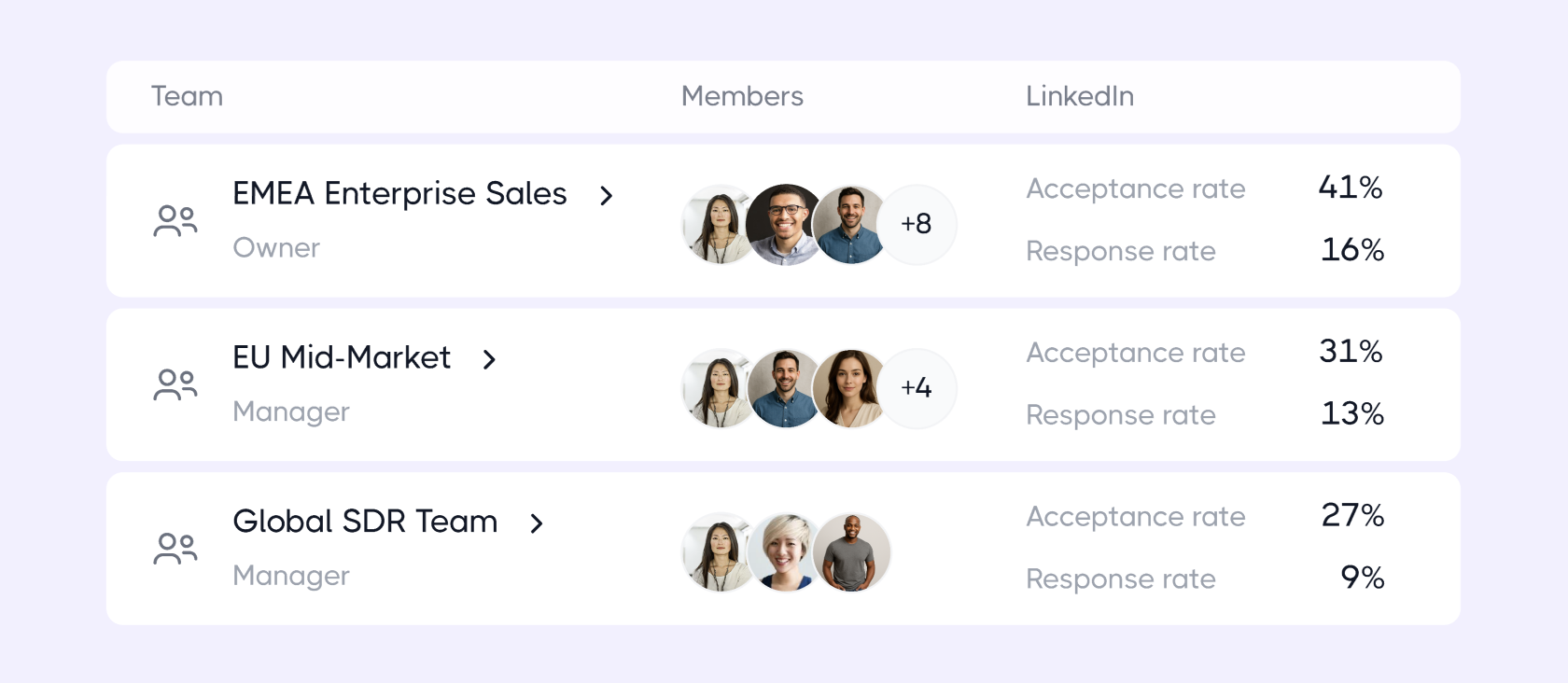Click the team icon beside EMEA Enterprise Sales
This screenshot has height=683, width=1568.
tap(175, 221)
